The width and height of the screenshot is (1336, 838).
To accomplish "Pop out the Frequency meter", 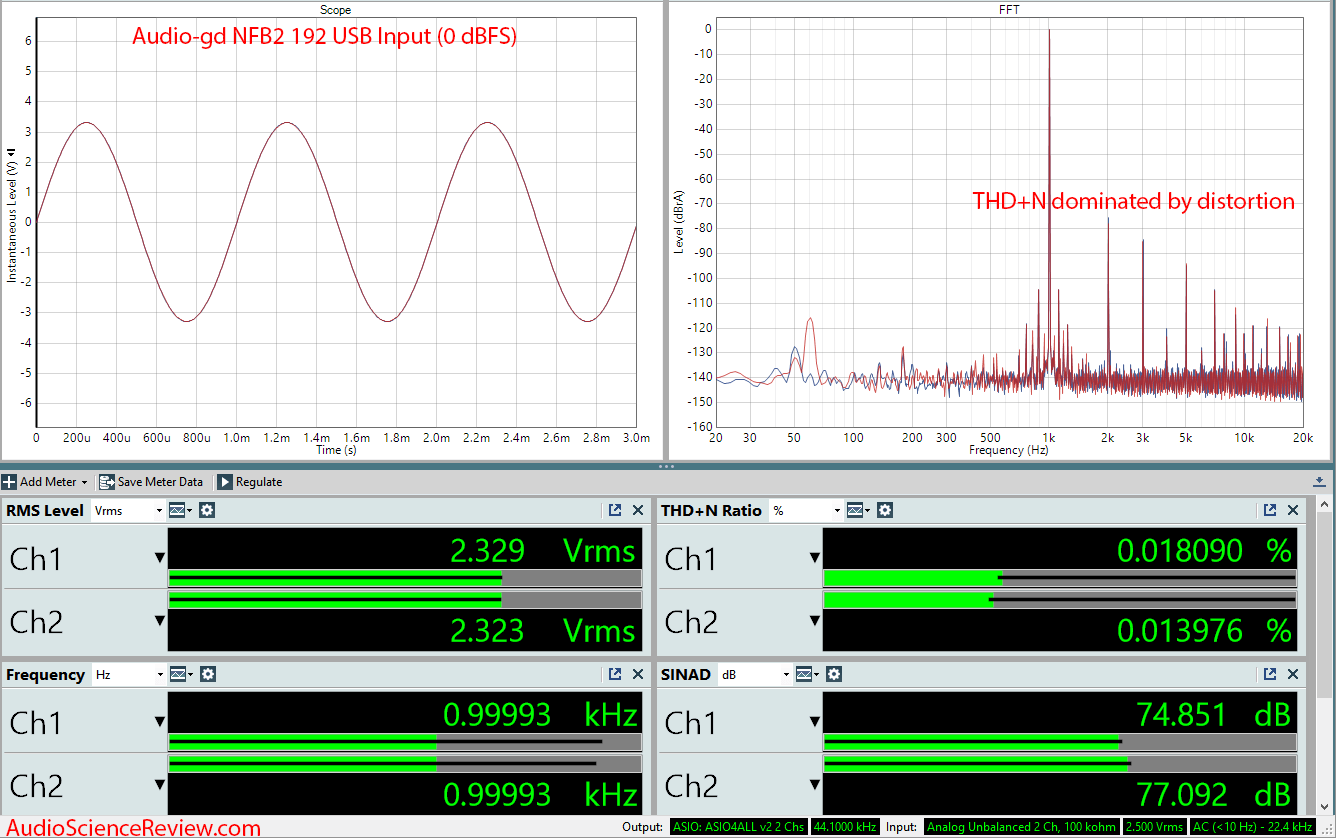I will pos(615,674).
